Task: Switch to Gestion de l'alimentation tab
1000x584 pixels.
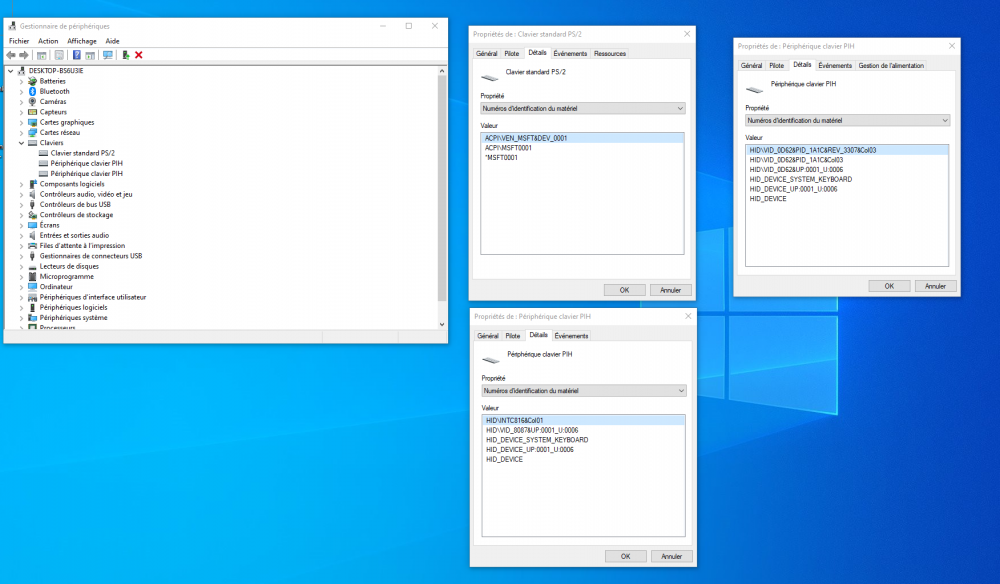Action: coord(891,66)
